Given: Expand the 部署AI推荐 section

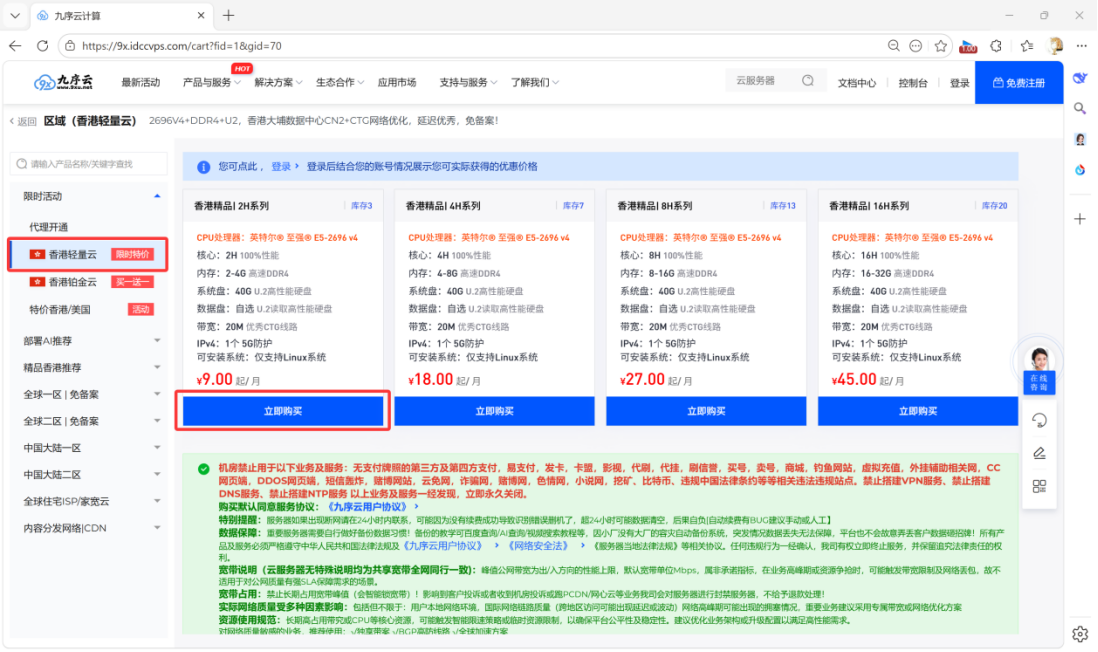Looking at the screenshot, I should pyautogui.click(x=89, y=341).
